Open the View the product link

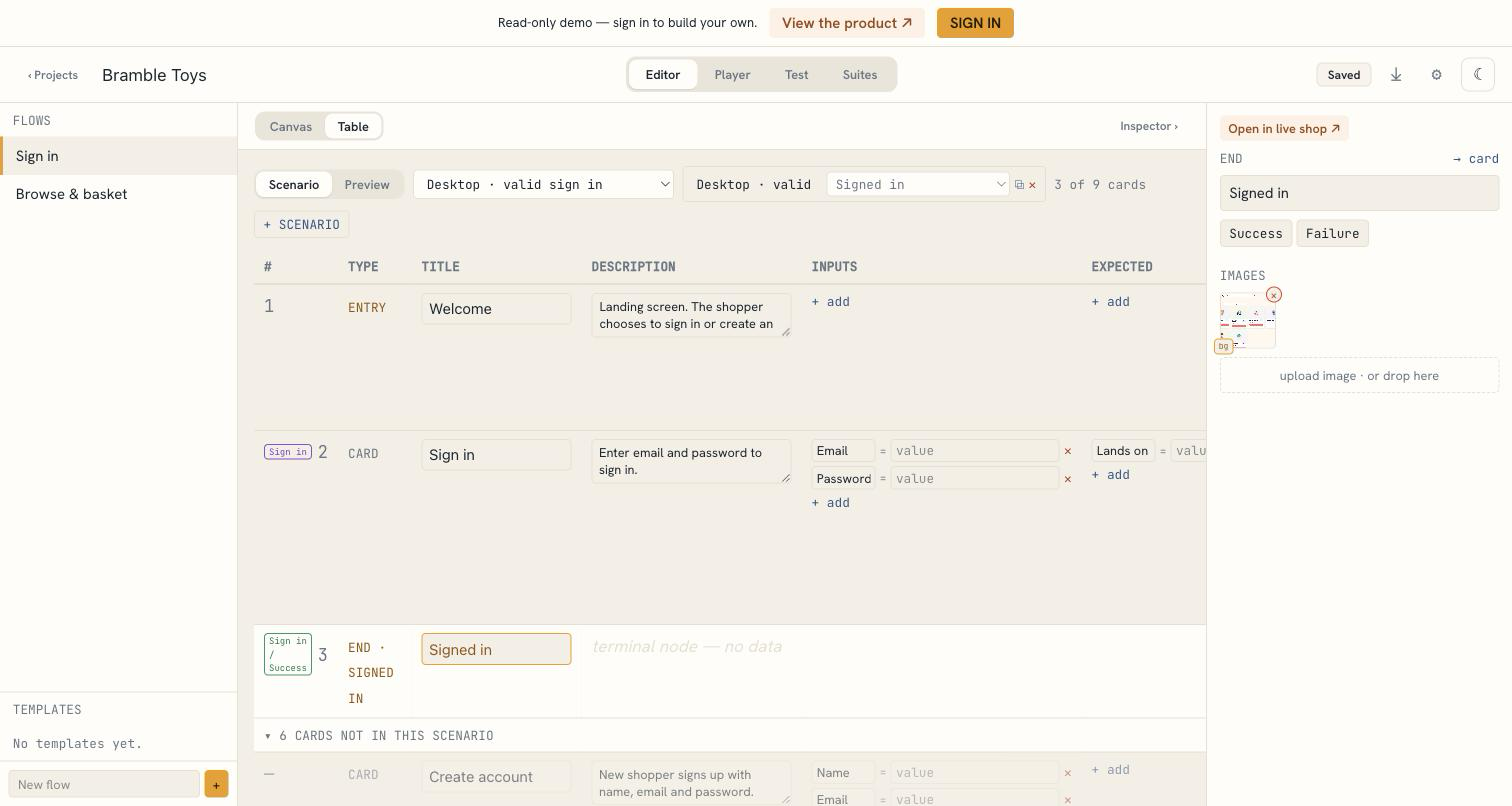pyautogui.click(x=847, y=23)
